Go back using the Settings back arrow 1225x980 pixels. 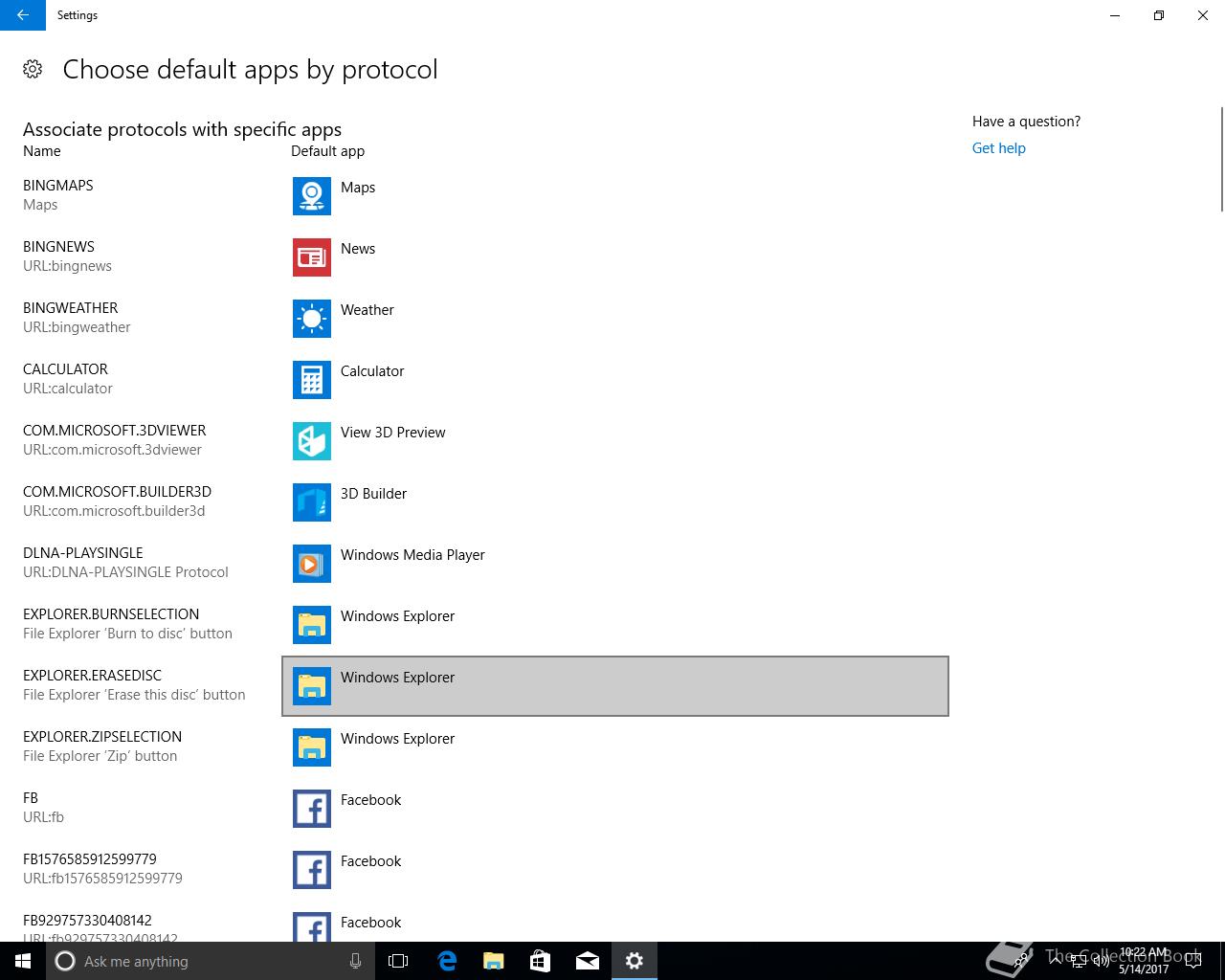(23, 15)
